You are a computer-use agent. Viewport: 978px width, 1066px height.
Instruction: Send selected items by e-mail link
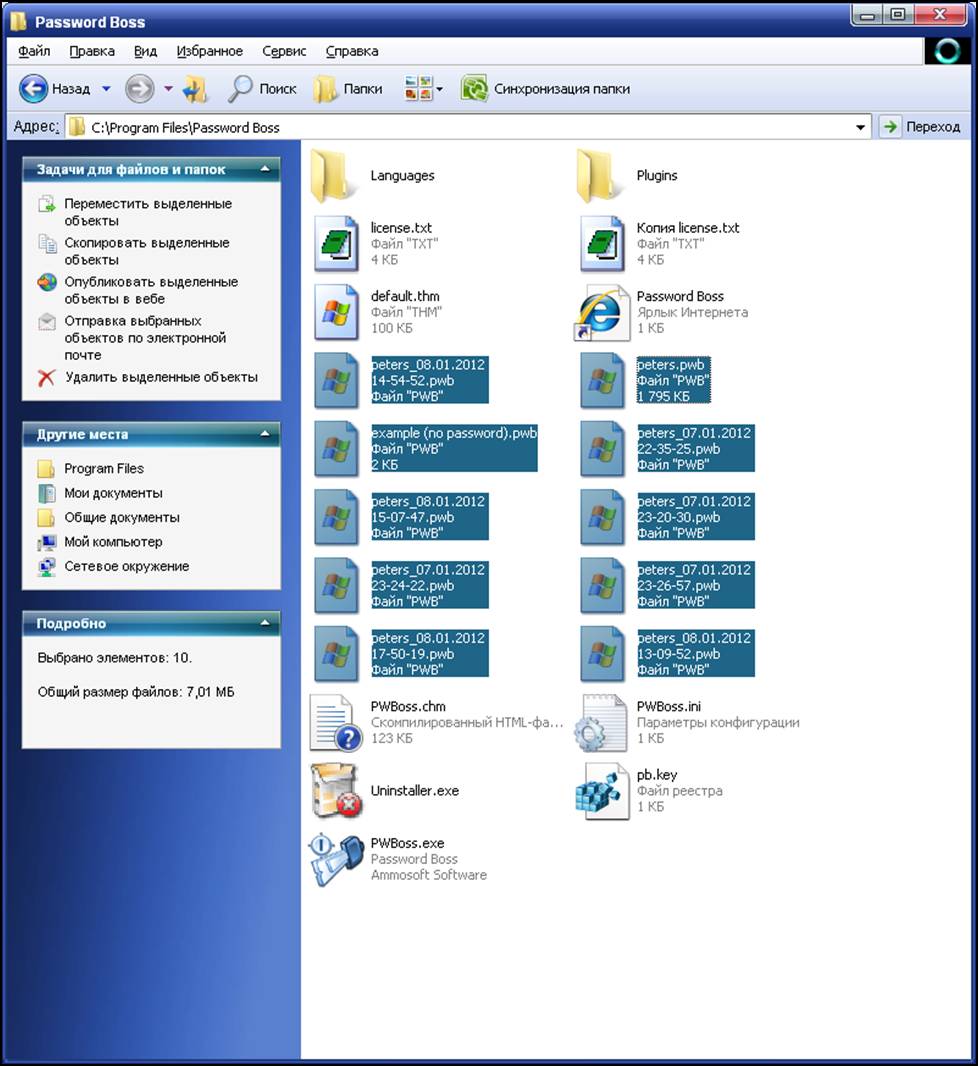(145, 338)
